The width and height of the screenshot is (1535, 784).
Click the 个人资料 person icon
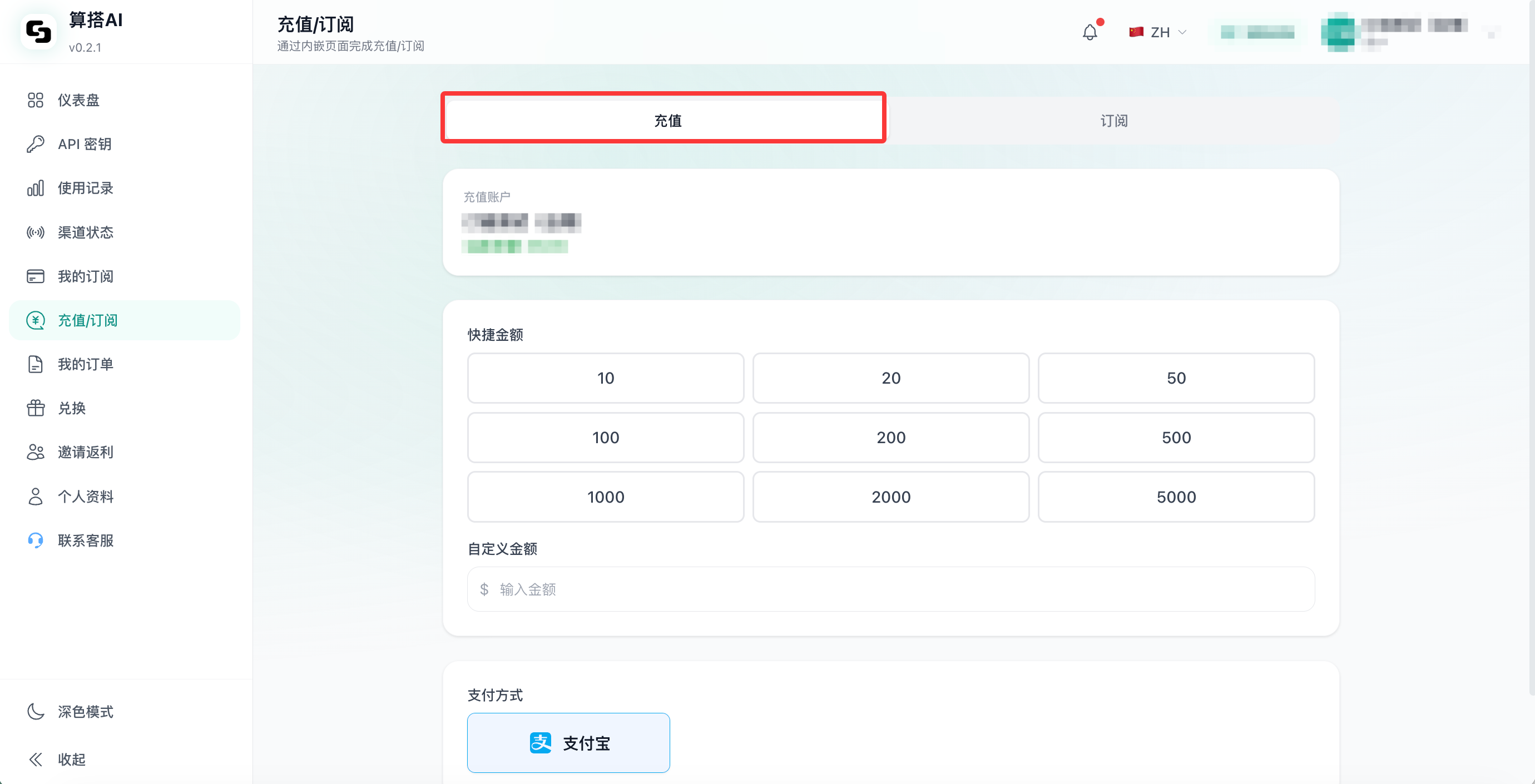point(35,496)
